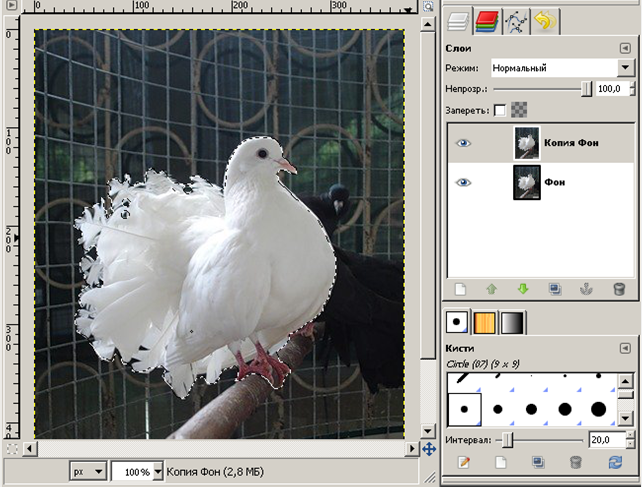The height and width of the screenshot is (487, 642).
Task: Switch to the Undo History tab
Action: [545, 21]
